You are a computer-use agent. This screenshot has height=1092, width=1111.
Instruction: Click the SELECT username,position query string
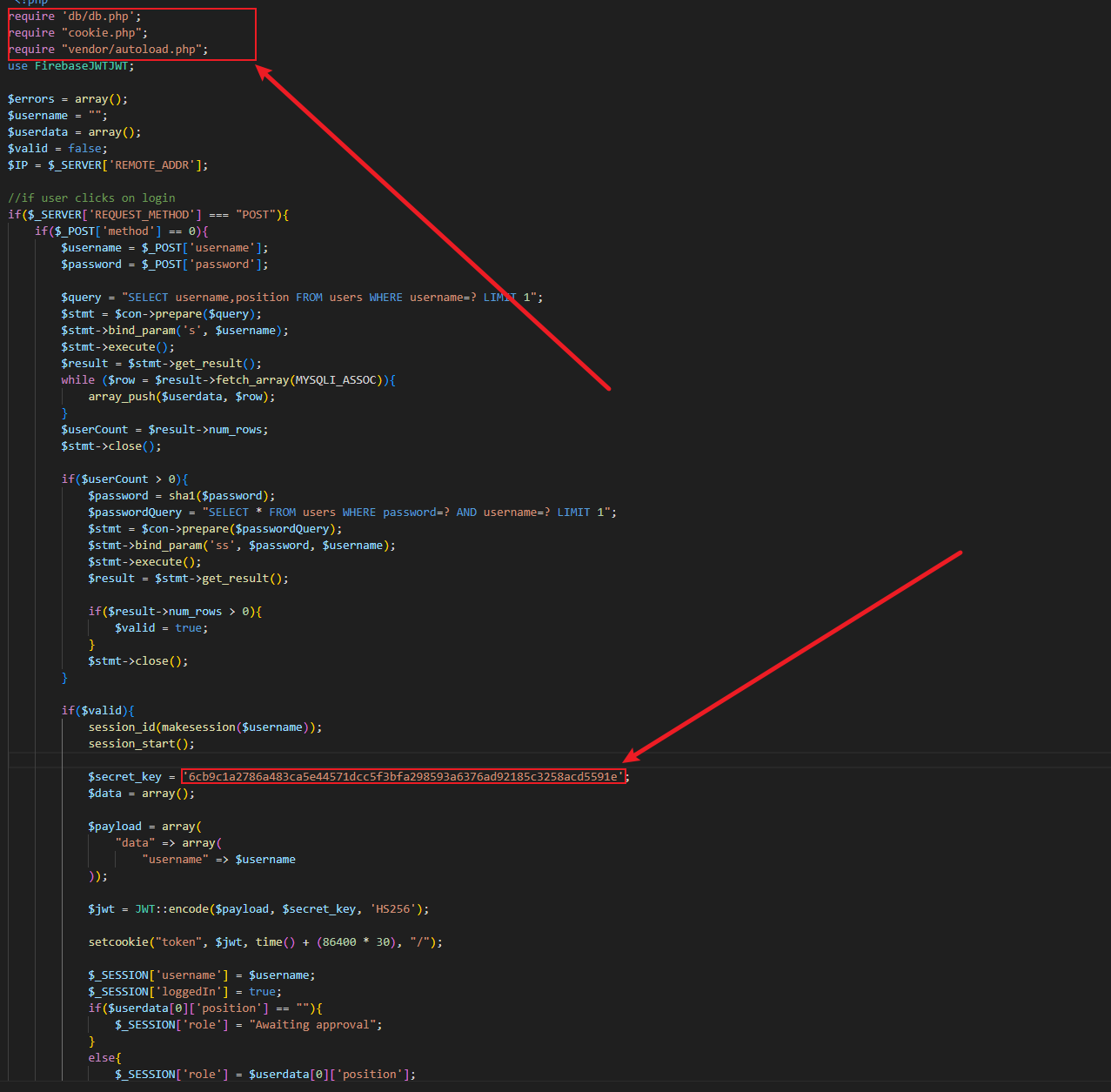point(329,298)
